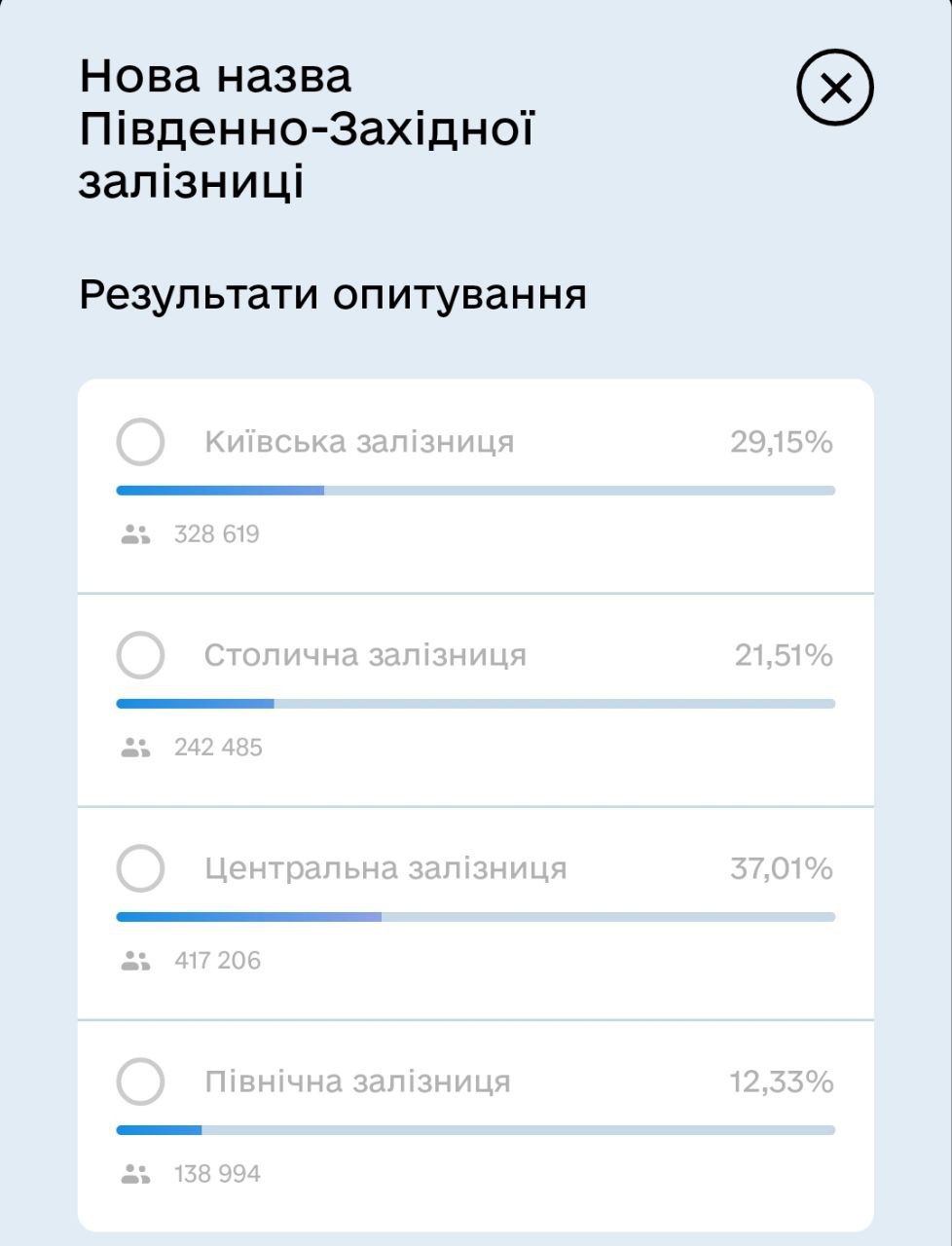Select the Північна залізниця radio button
This screenshot has width=952, height=1246.
(x=140, y=1081)
